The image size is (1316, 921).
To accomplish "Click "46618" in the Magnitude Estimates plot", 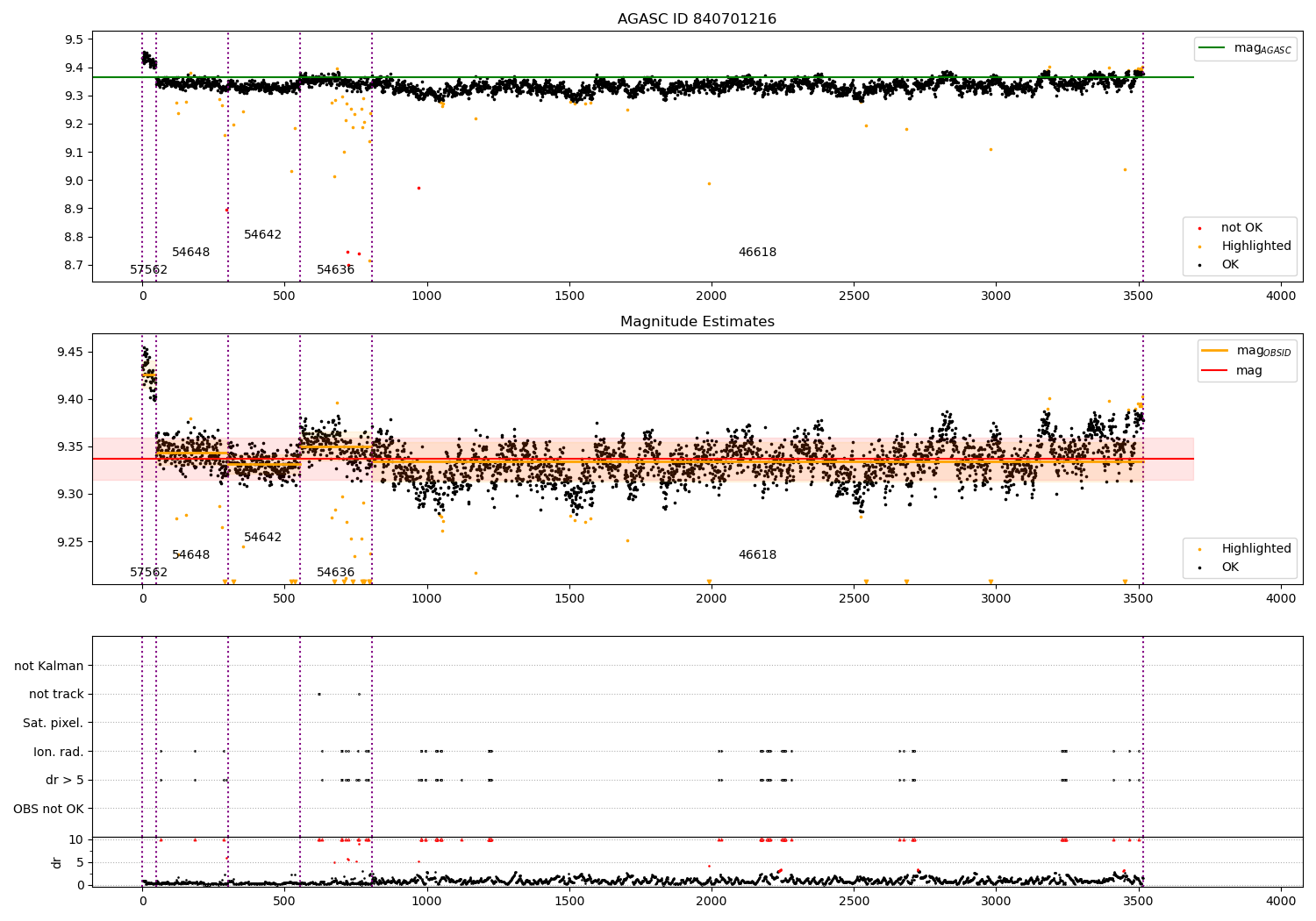I will click(757, 555).
